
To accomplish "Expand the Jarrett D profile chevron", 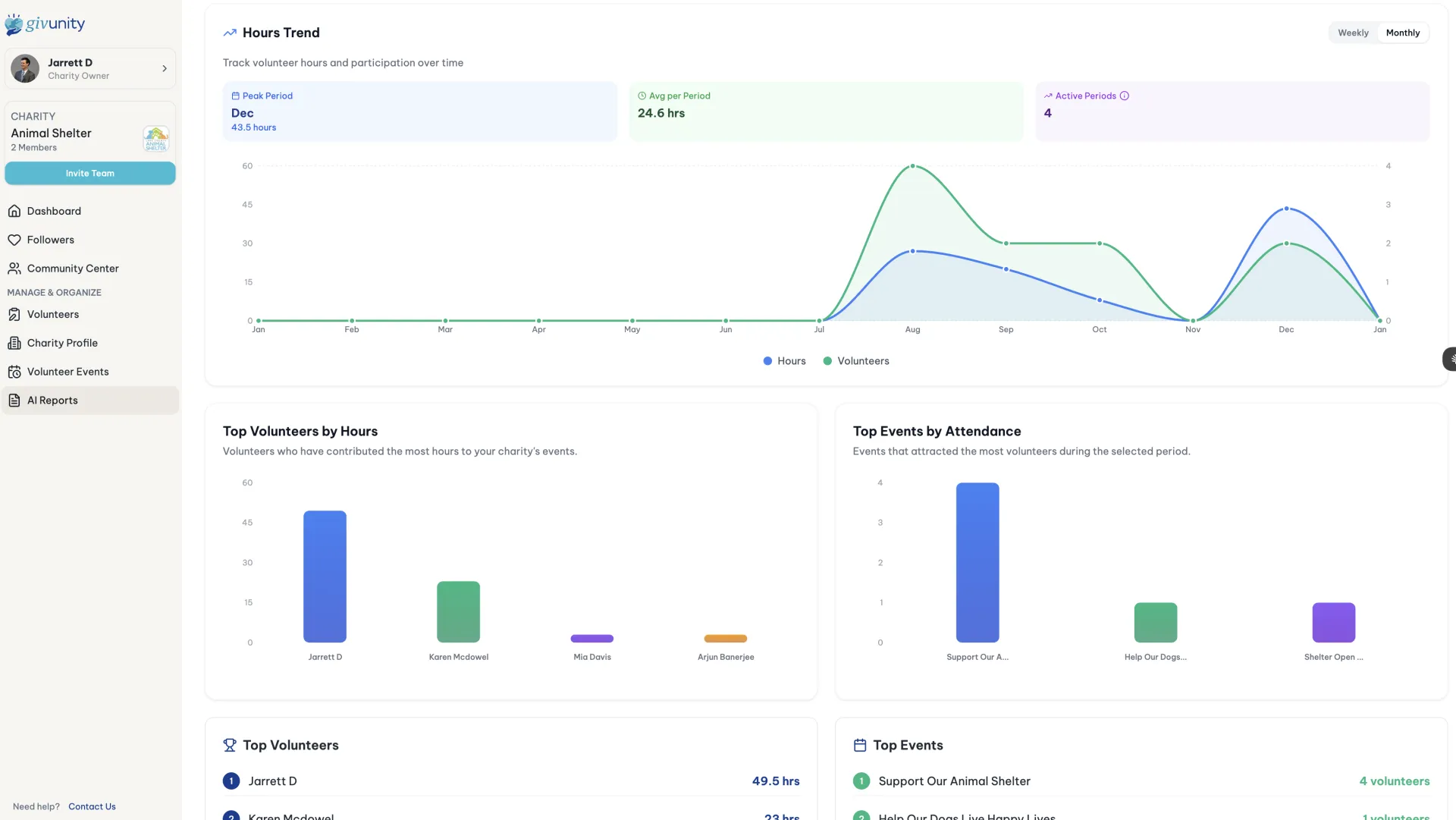I will coord(165,69).
